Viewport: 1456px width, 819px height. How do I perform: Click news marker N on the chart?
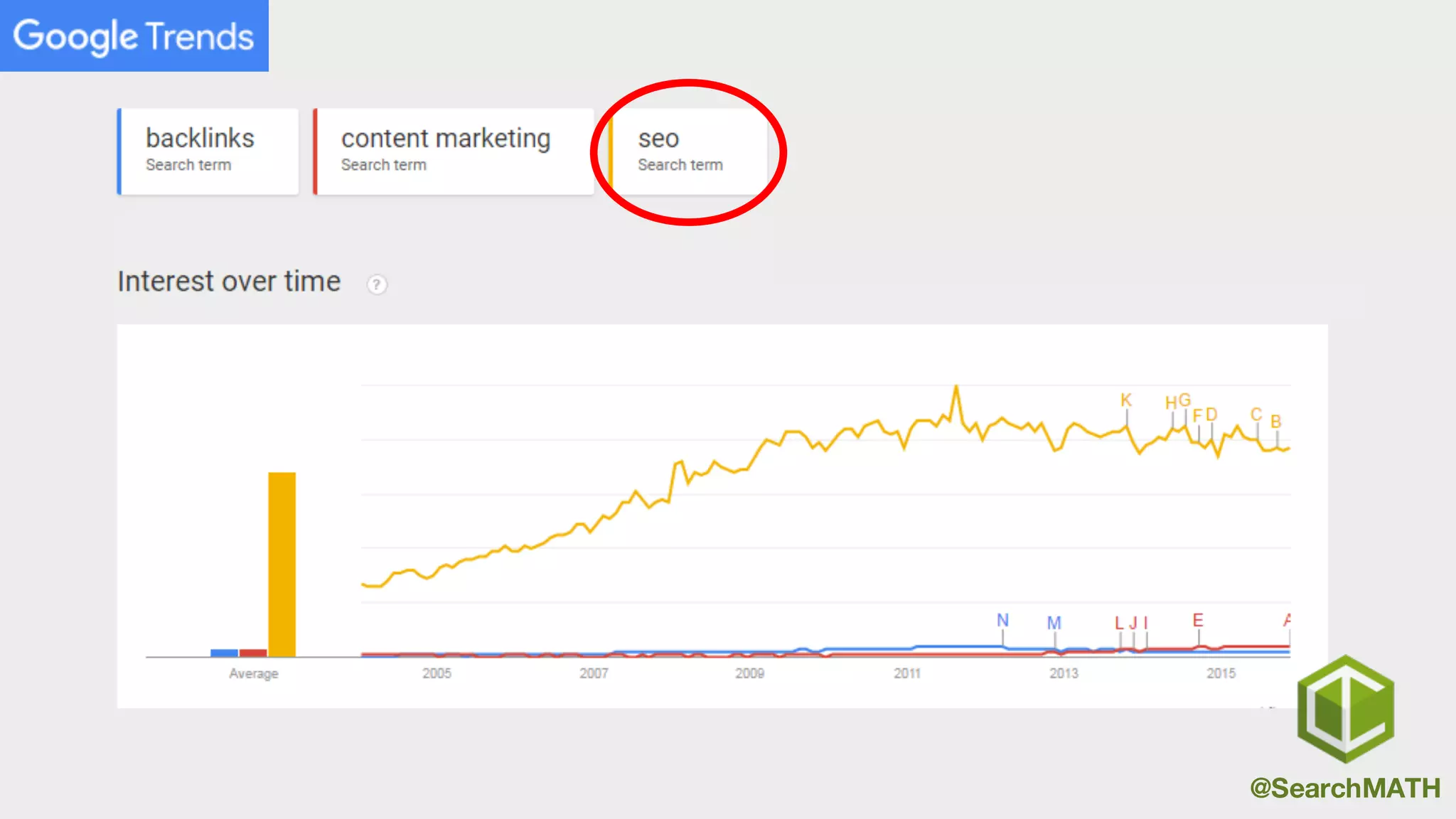pyautogui.click(x=1002, y=621)
